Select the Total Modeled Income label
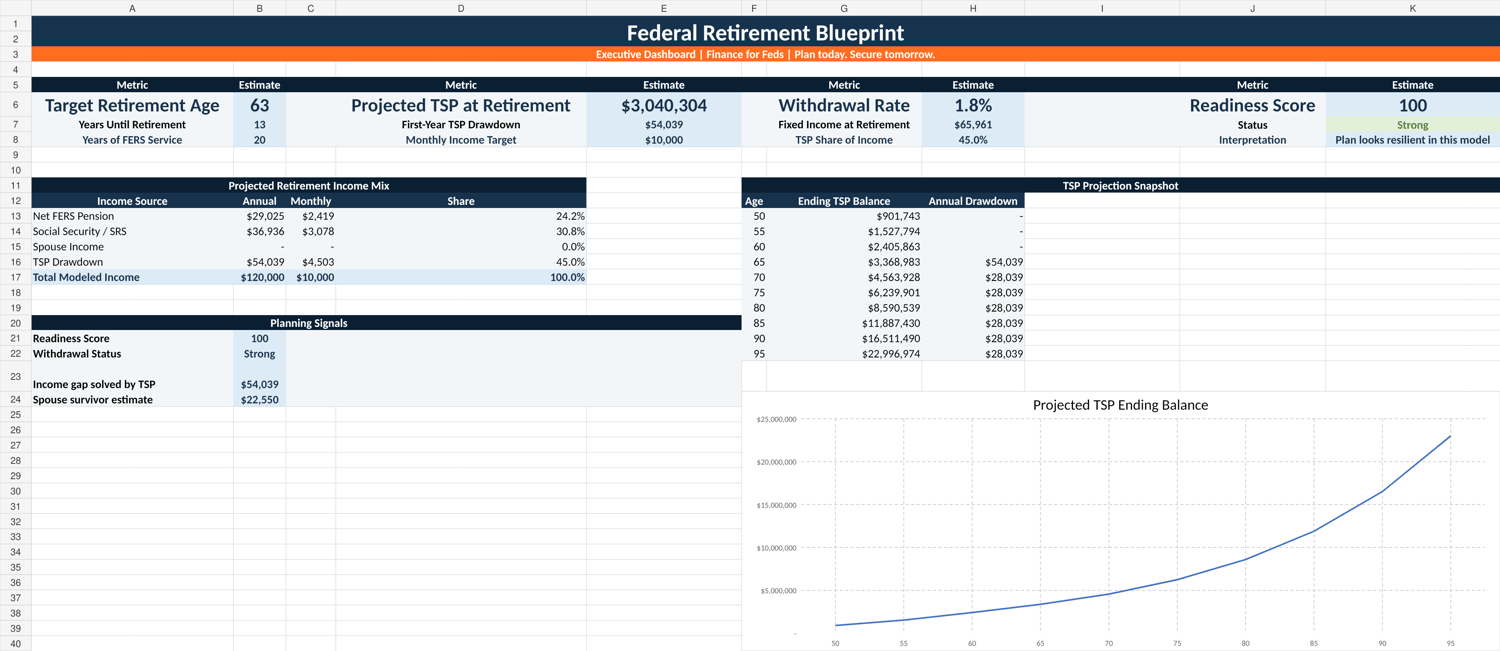1500x651 pixels. pos(132,277)
